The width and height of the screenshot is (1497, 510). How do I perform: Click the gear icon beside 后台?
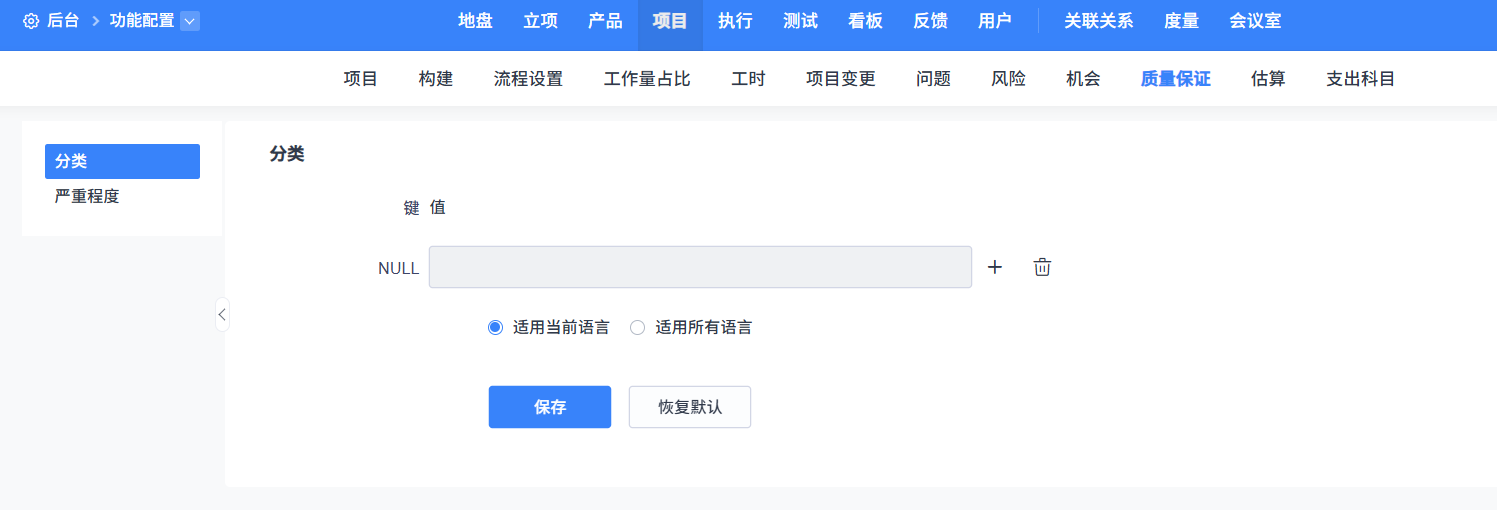tap(30, 21)
